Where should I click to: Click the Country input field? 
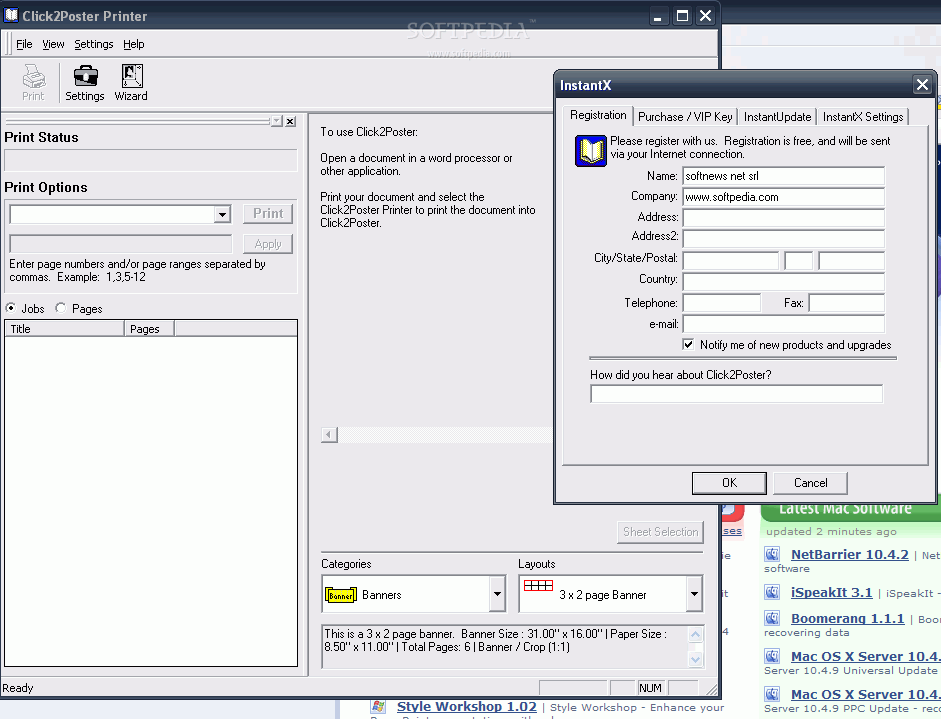(x=784, y=281)
